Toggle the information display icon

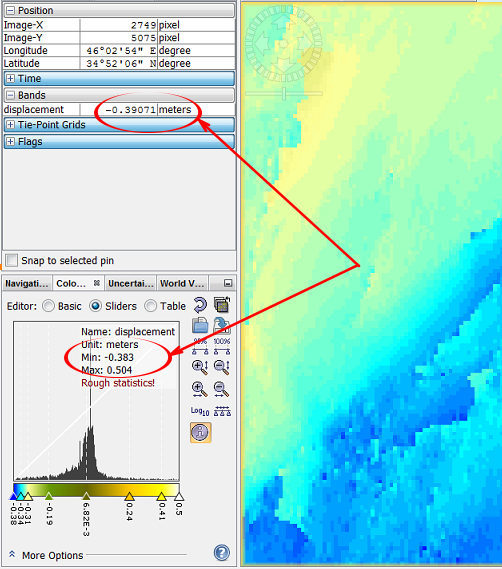pyautogui.click(x=200, y=432)
